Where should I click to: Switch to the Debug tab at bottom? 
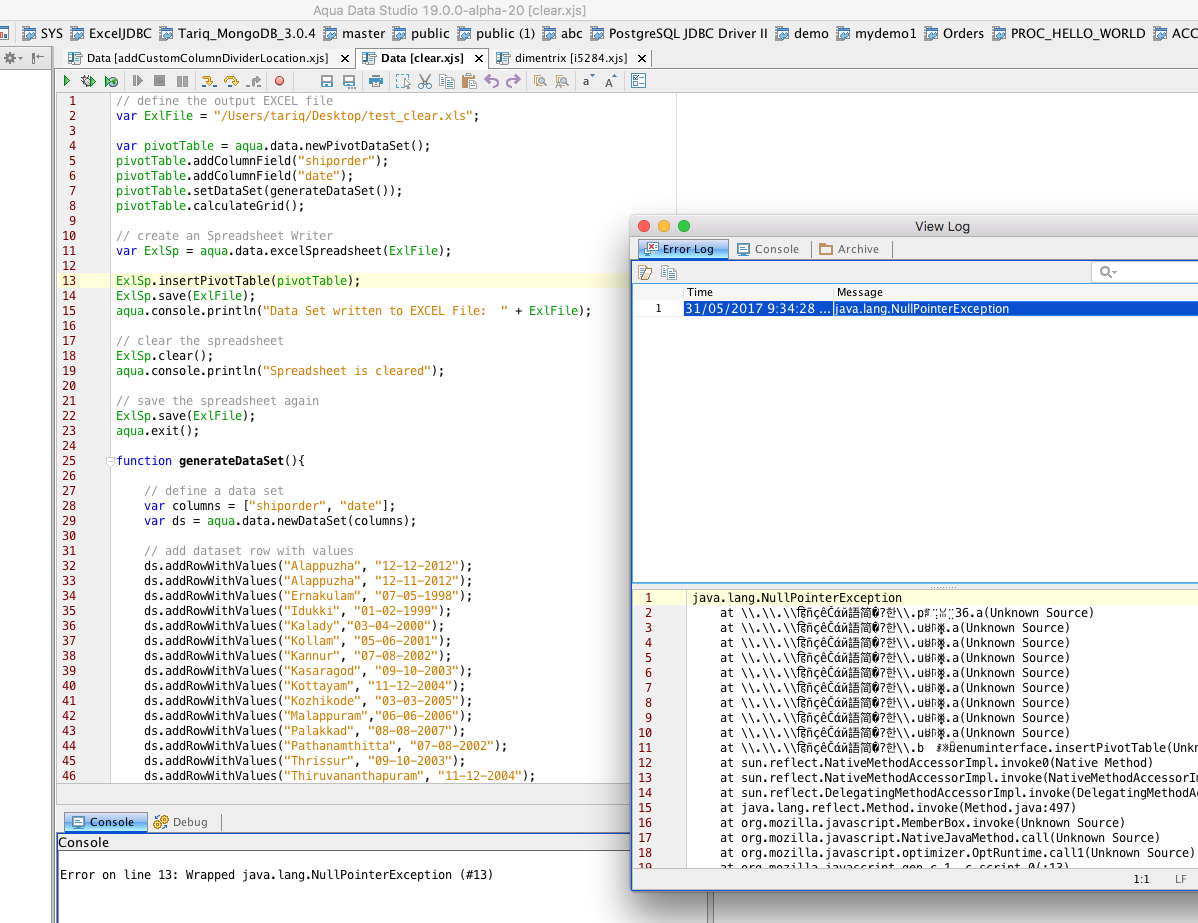click(x=181, y=822)
